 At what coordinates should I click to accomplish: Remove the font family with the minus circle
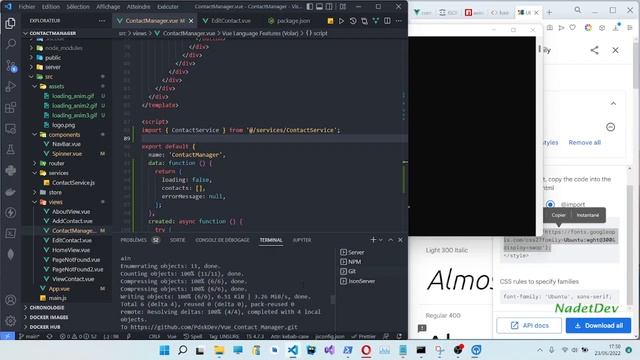click(610, 127)
